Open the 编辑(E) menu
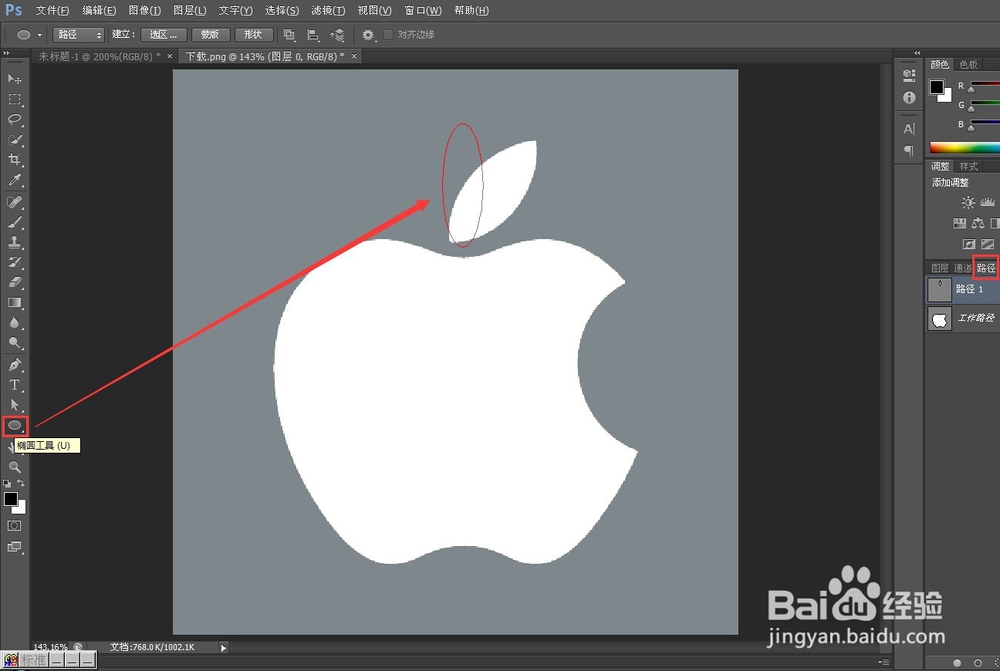The width and height of the screenshot is (1000, 671). tap(99, 10)
